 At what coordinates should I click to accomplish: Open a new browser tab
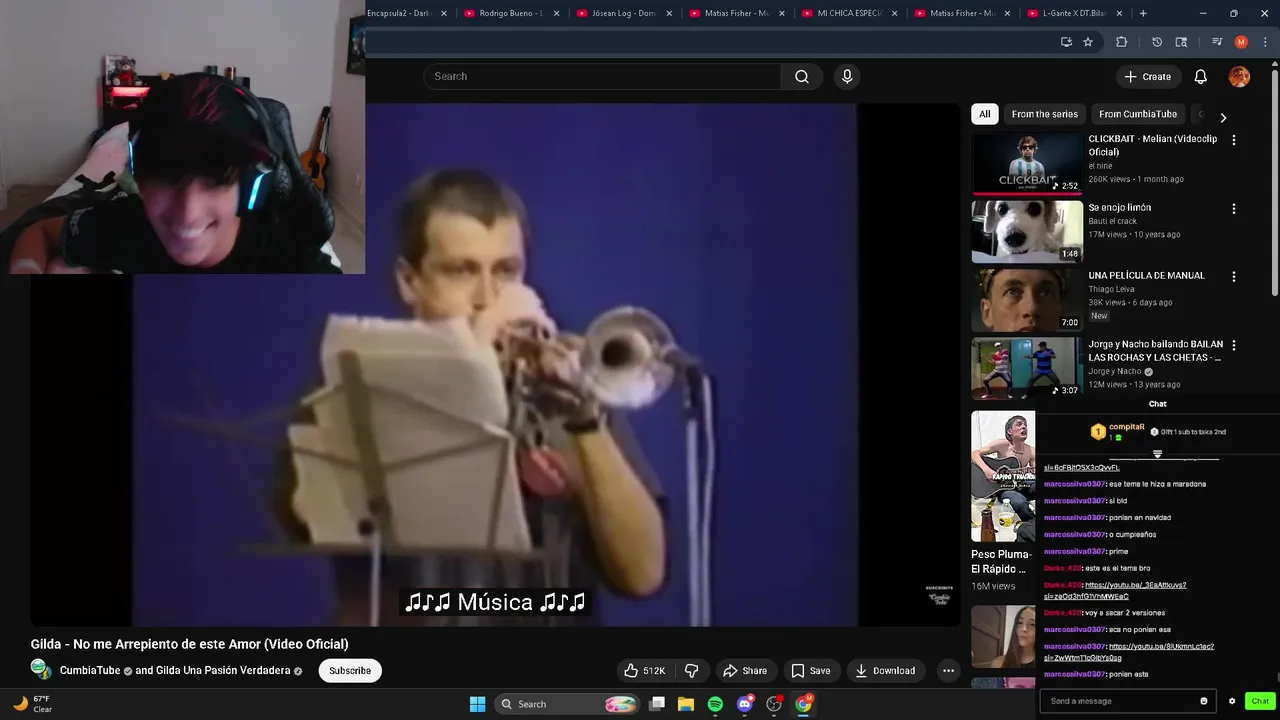pyautogui.click(x=1143, y=13)
